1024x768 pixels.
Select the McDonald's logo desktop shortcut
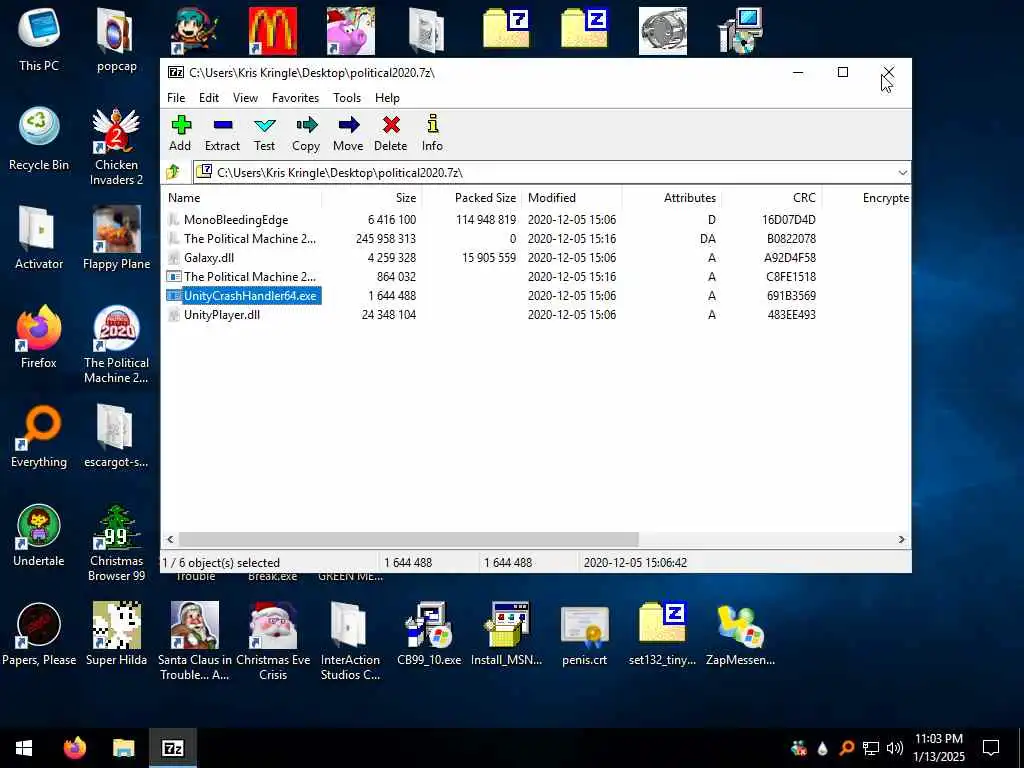tap(273, 31)
